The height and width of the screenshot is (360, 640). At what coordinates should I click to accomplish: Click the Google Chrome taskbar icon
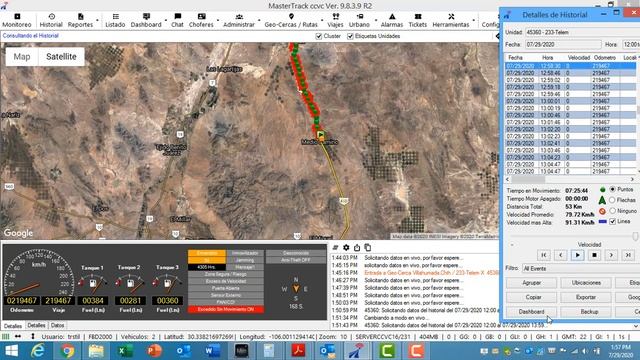point(67,351)
